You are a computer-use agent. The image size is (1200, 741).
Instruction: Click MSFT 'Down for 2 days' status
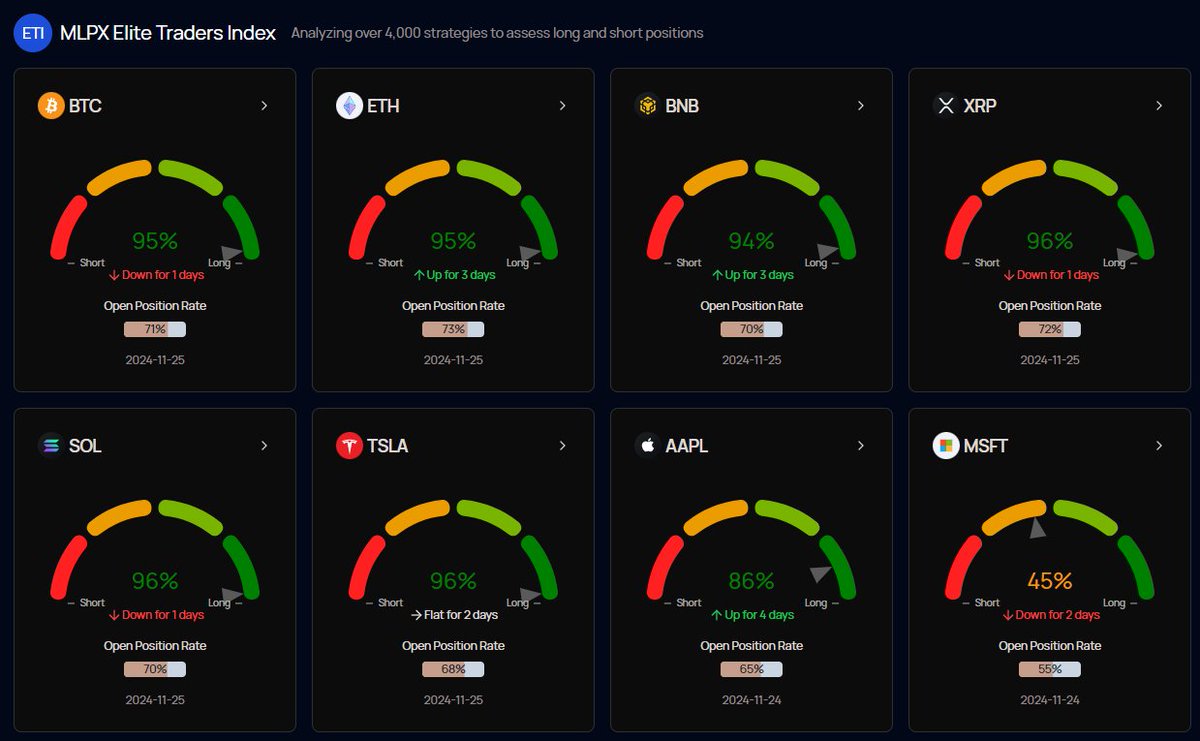(1049, 615)
